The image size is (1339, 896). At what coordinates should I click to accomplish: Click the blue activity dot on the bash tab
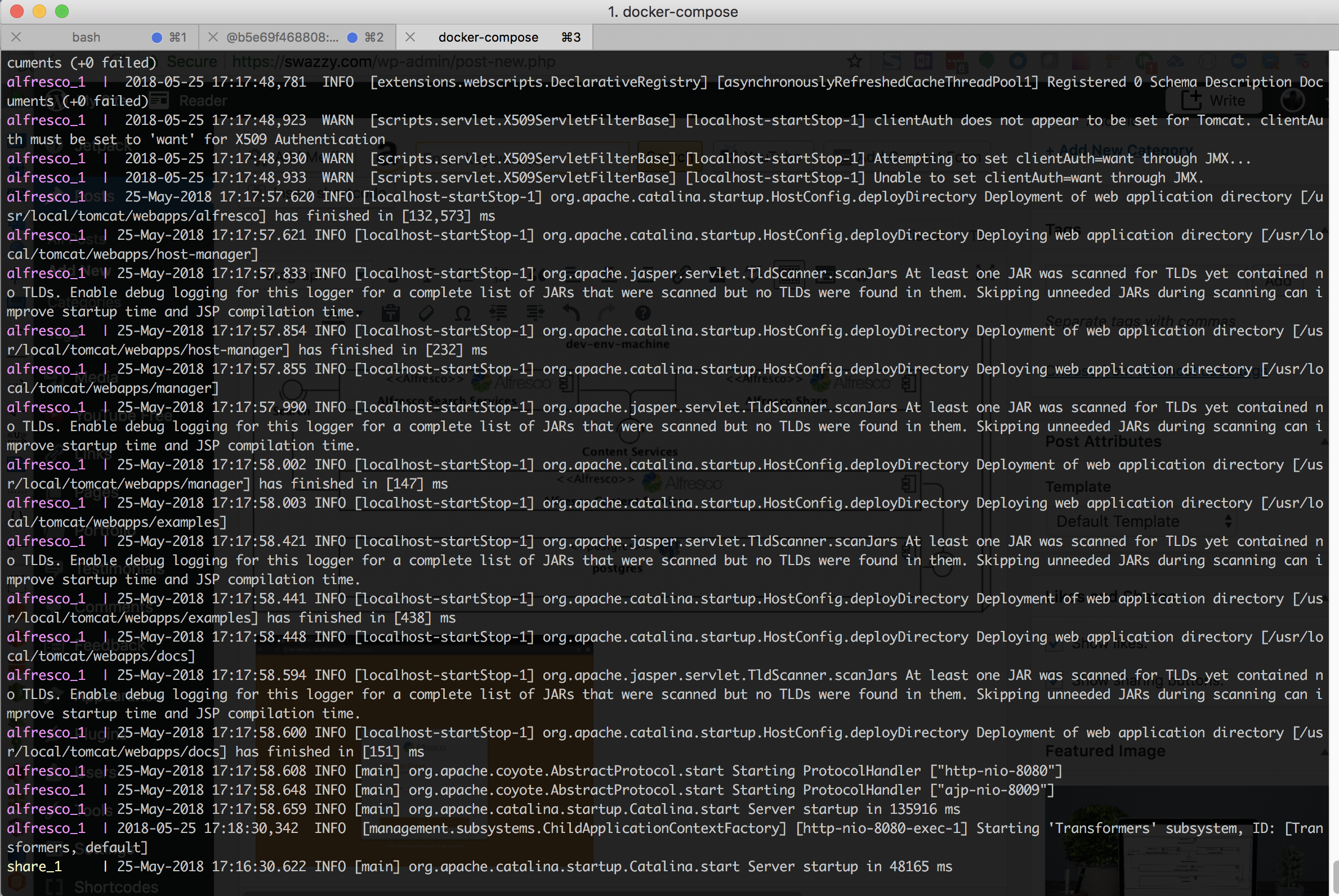click(x=157, y=38)
